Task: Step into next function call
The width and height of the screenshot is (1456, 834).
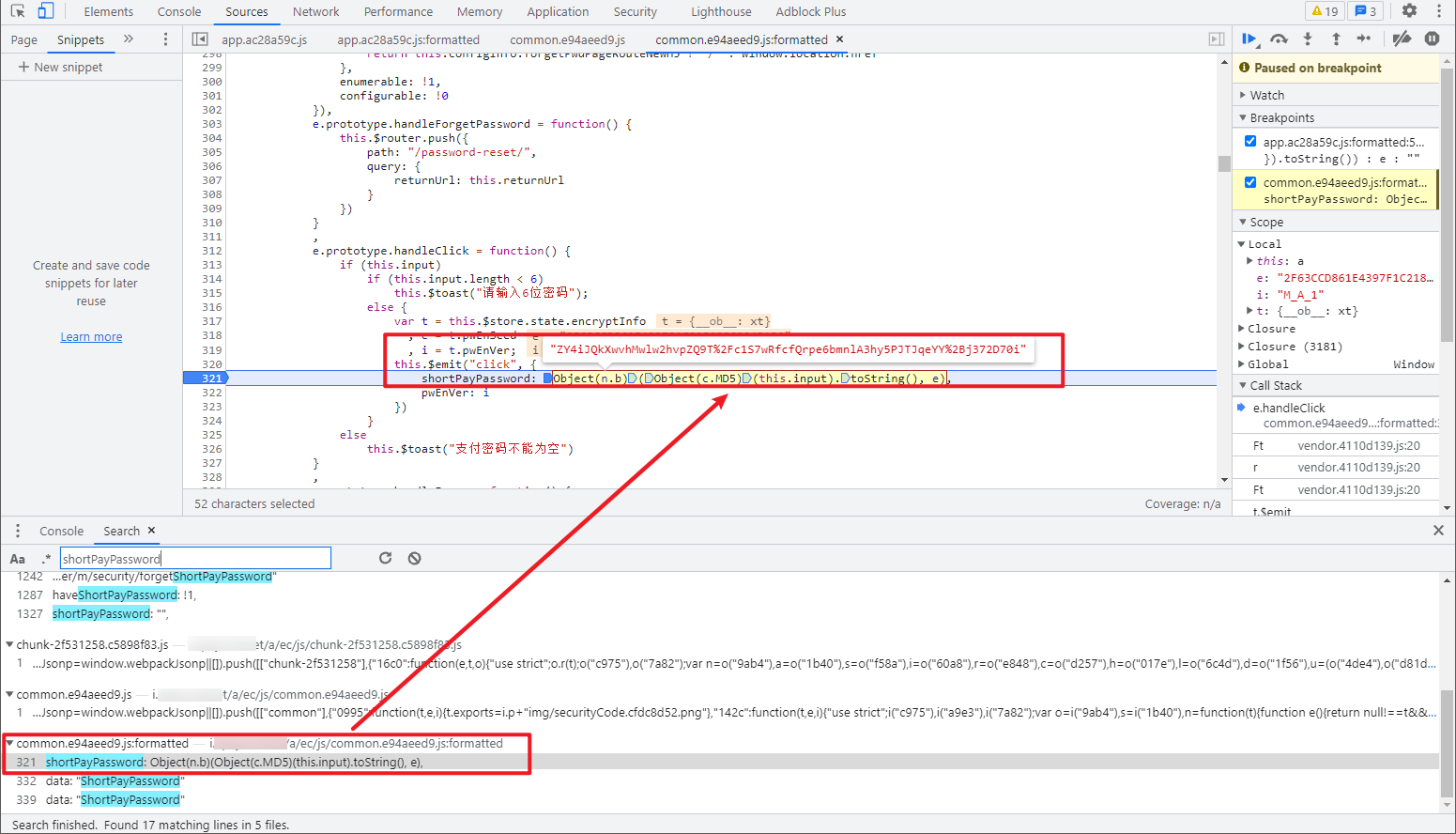Action: tap(1307, 39)
